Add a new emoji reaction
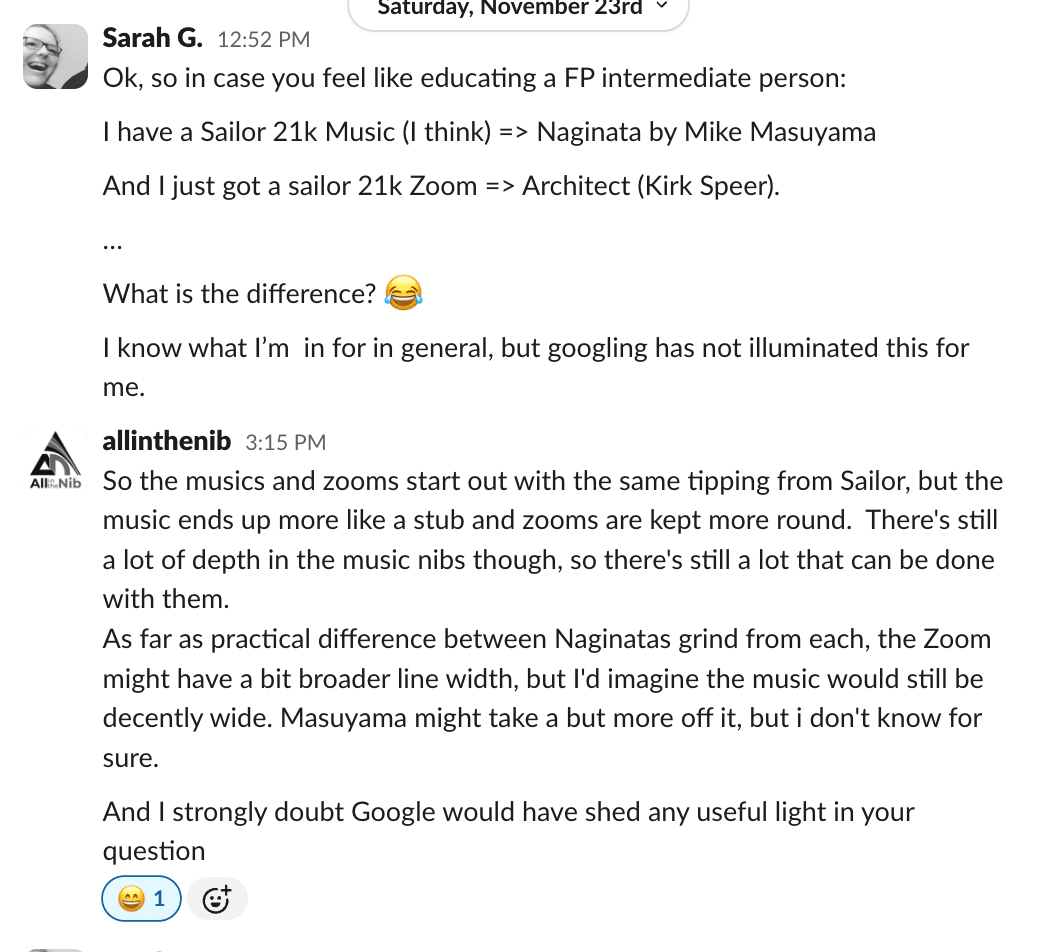Viewport: 1040px width, 952px height. click(217, 899)
